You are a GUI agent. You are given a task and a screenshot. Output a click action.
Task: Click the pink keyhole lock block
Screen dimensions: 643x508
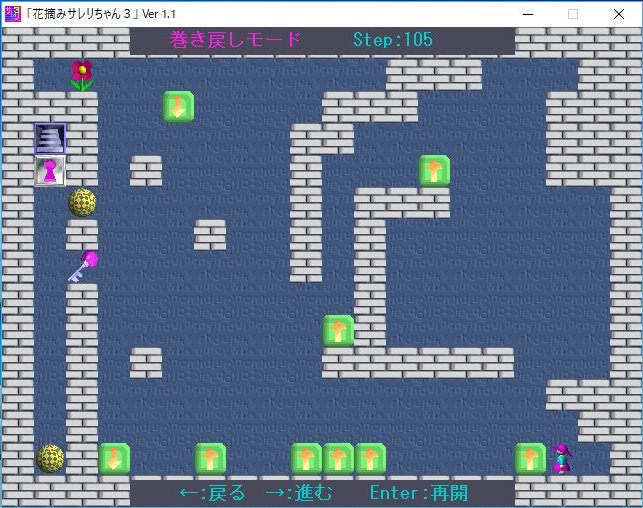point(50,171)
